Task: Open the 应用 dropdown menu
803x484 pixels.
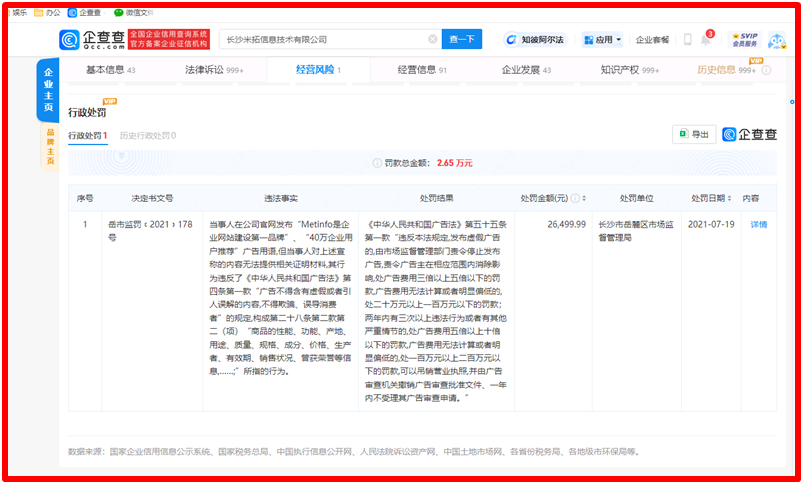Action: pyautogui.click(x=603, y=40)
